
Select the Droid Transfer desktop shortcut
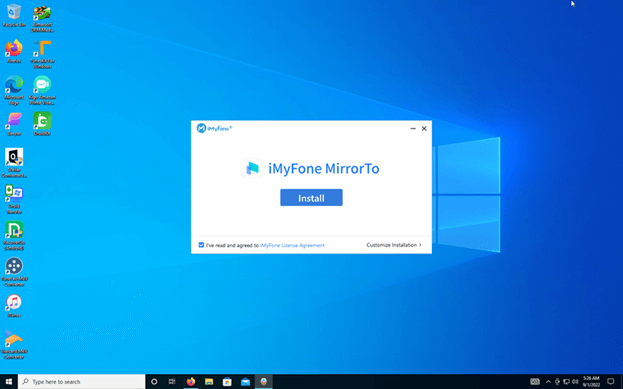click(14, 199)
